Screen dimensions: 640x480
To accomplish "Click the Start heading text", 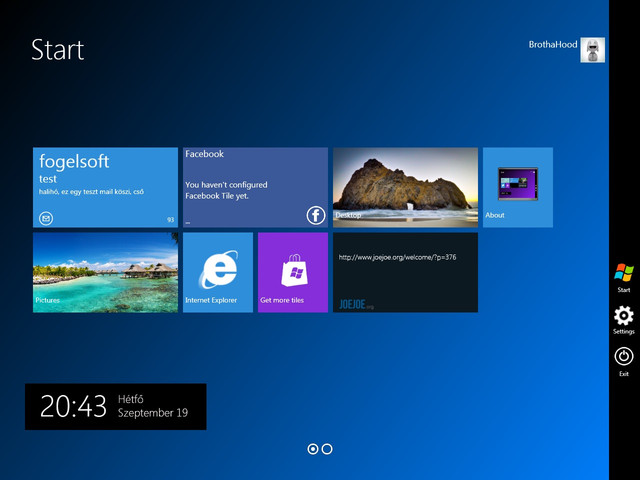I will point(58,50).
